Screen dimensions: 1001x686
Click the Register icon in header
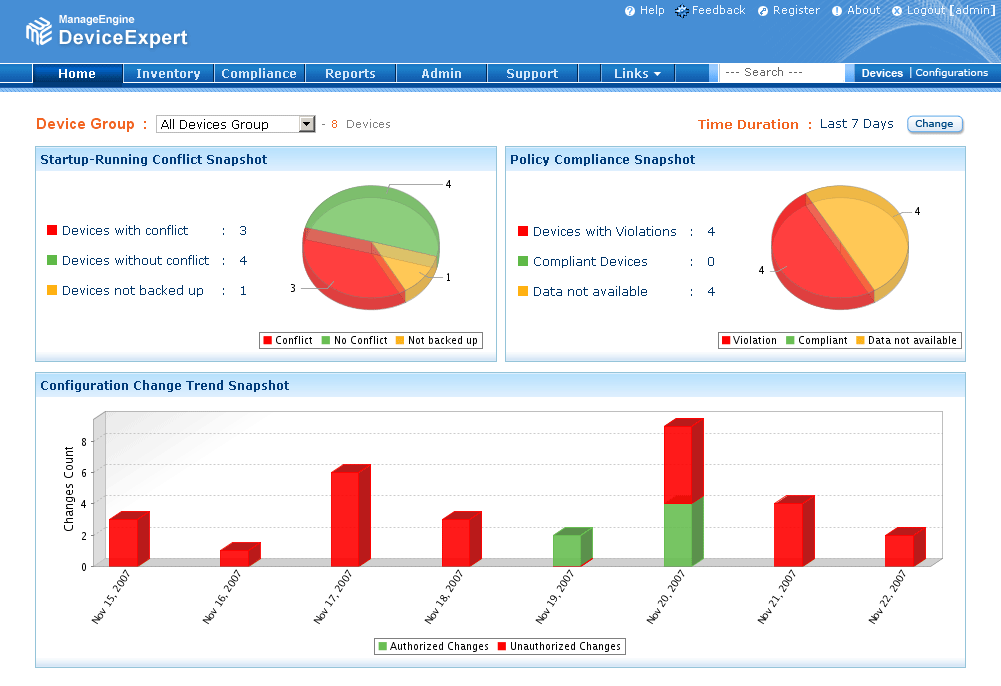(763, 11)
